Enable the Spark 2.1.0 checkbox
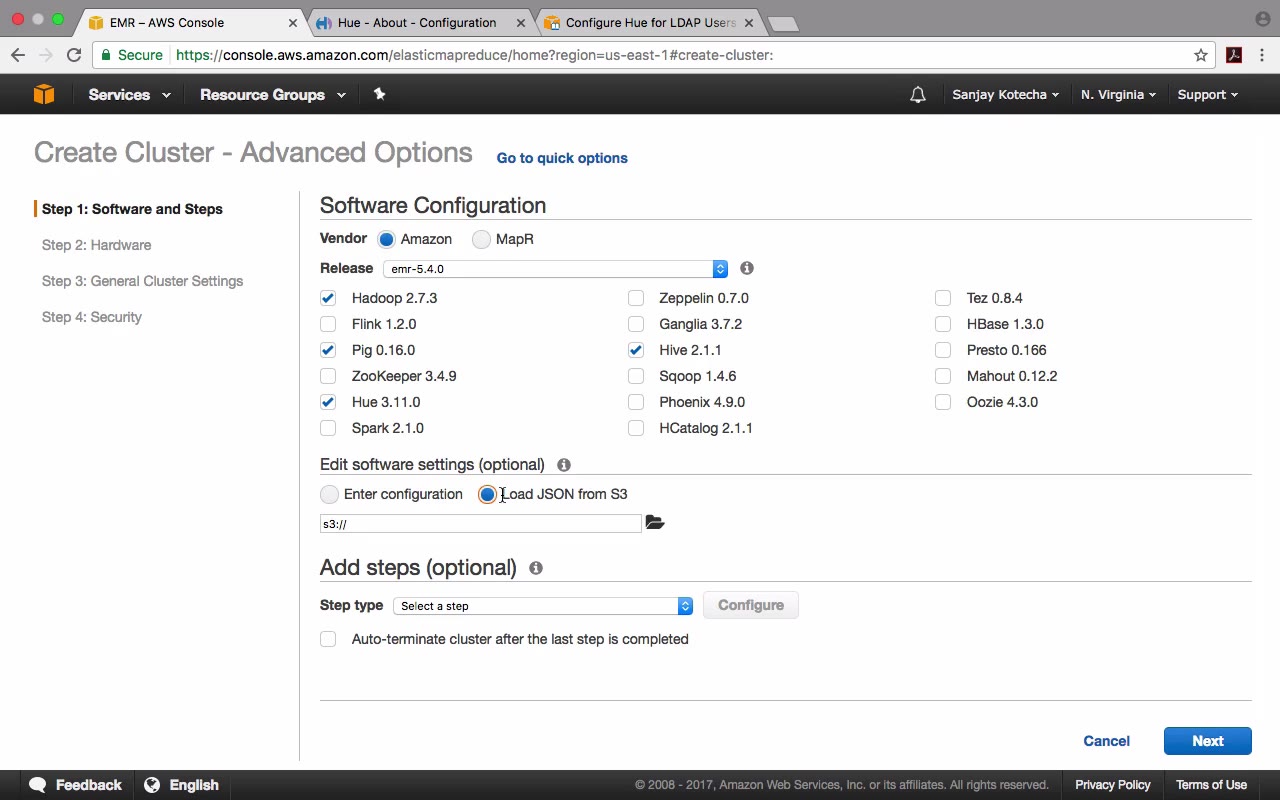 tap(328, 428)
